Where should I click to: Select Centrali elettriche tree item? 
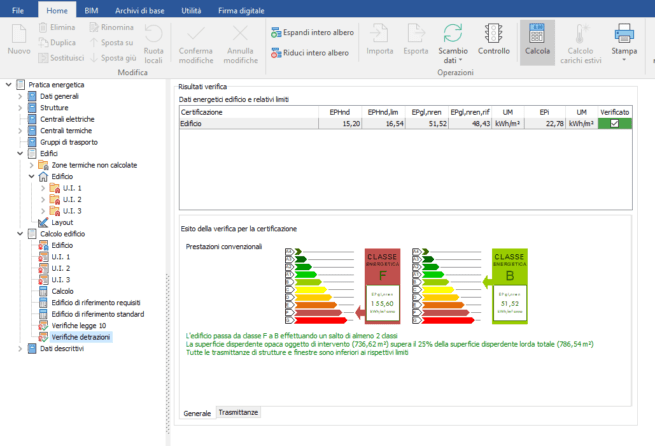(67, 119)
